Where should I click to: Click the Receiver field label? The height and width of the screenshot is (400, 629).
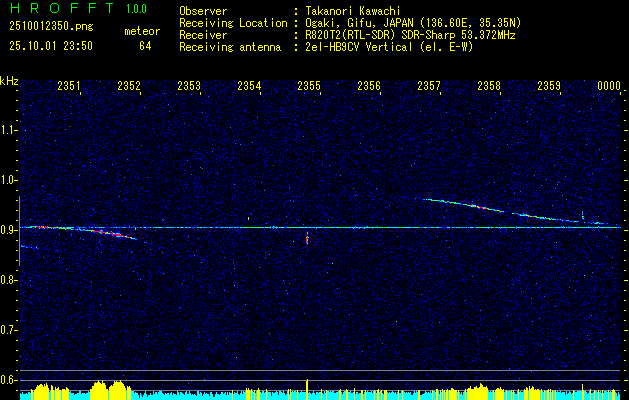203,35
